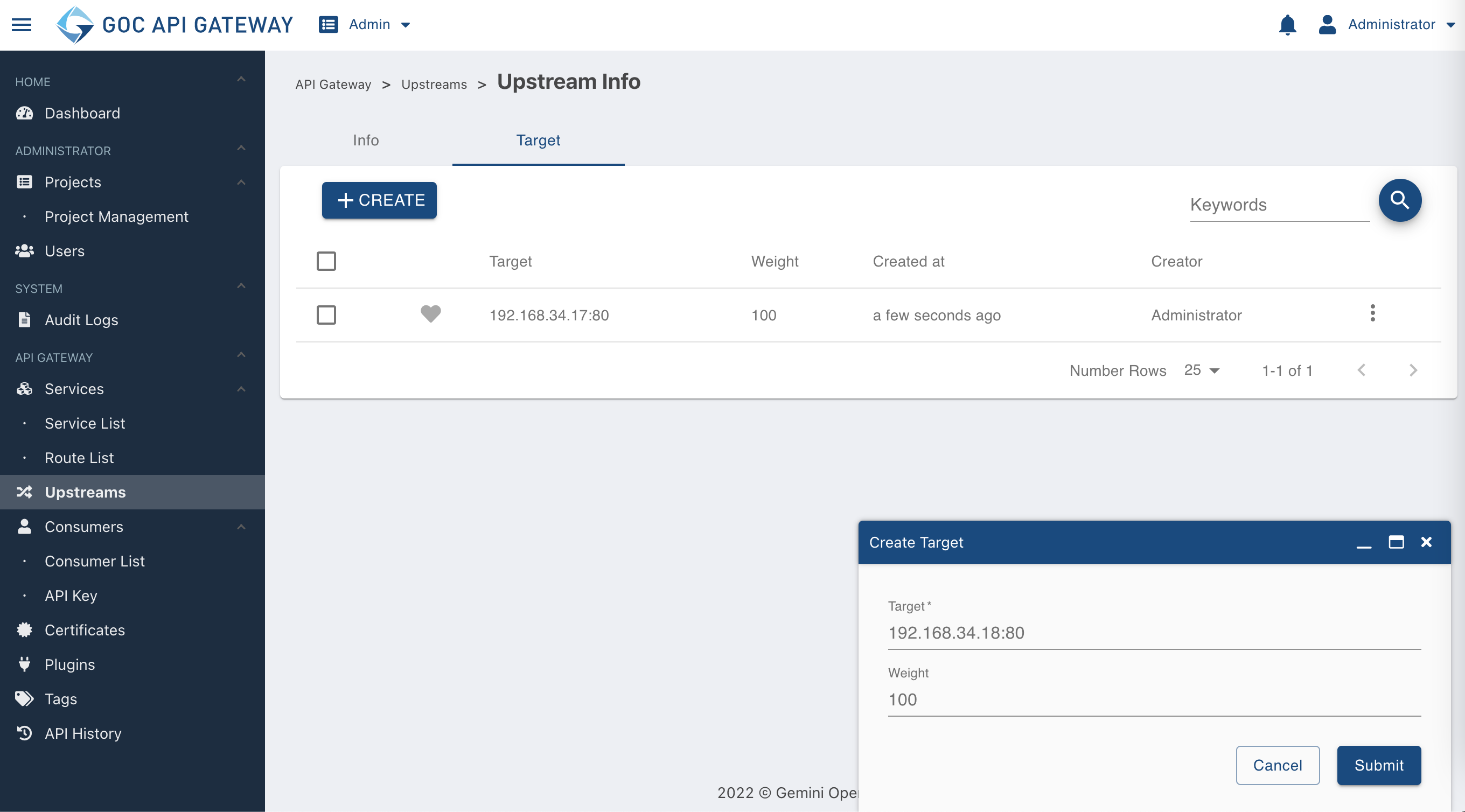The height and width of the screenshot is (812, 1465).
Task: Open the hamburger navigation menu
Action: click(x=22, y=24)
